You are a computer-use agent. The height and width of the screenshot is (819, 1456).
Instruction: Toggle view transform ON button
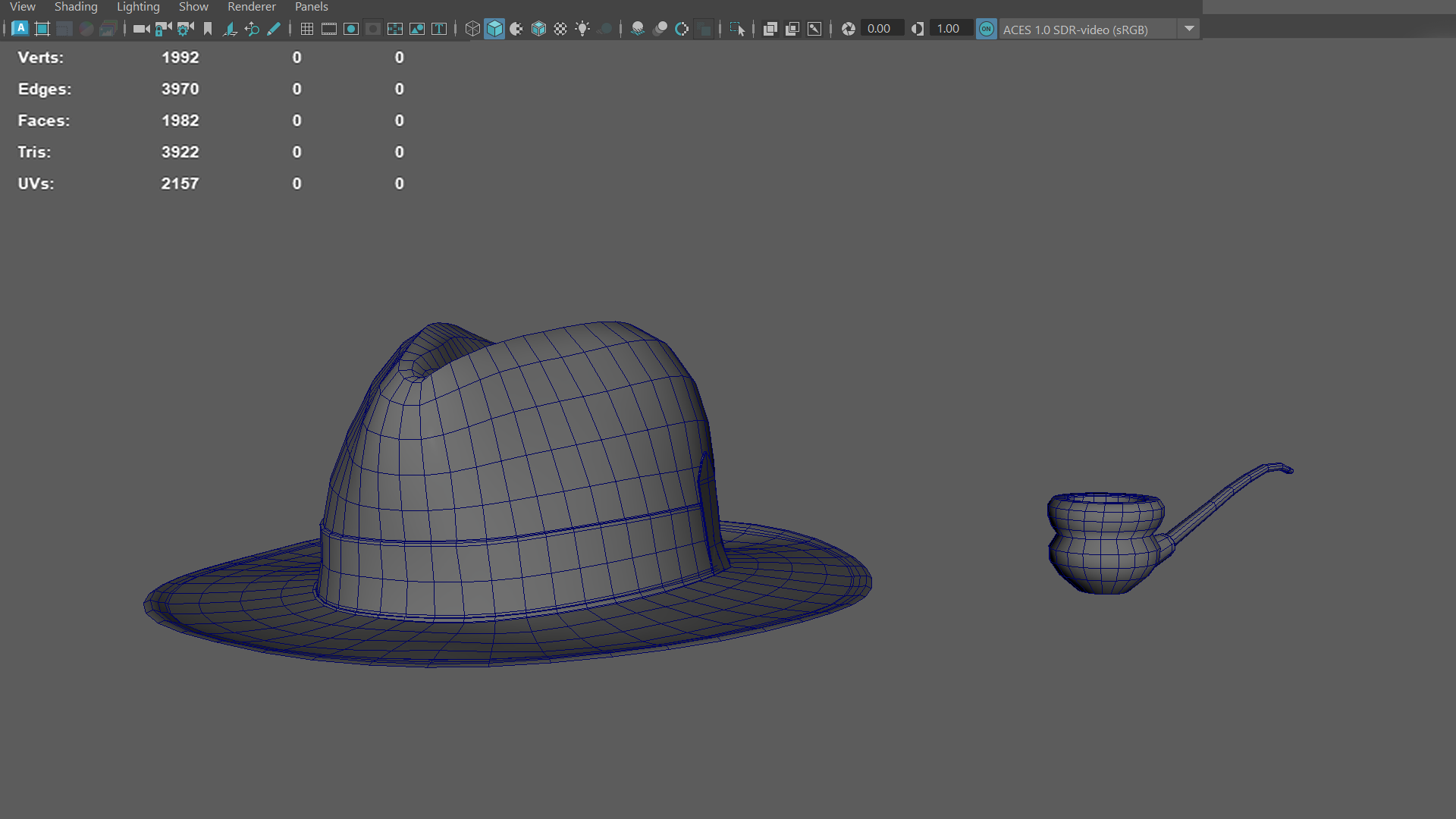click(x=986, y=29)
